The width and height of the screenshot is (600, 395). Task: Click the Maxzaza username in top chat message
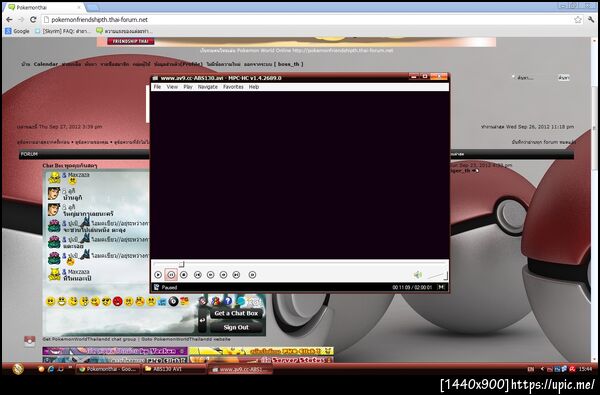pyautogui.click(x=78, y=175)
